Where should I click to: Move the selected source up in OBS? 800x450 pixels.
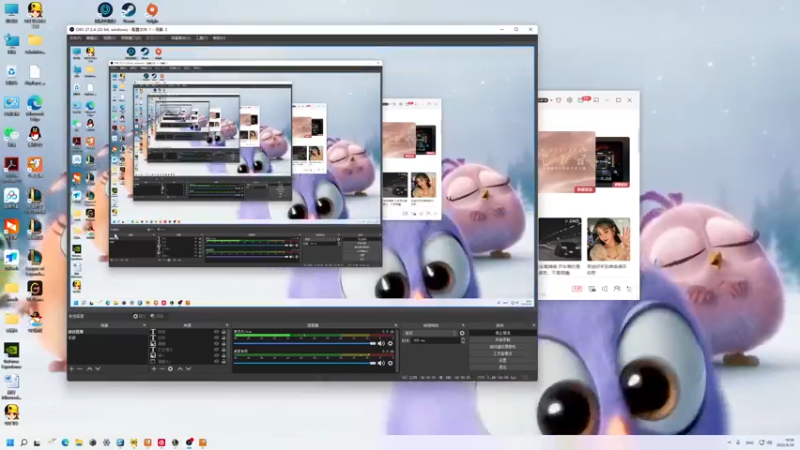click(180, 368)
